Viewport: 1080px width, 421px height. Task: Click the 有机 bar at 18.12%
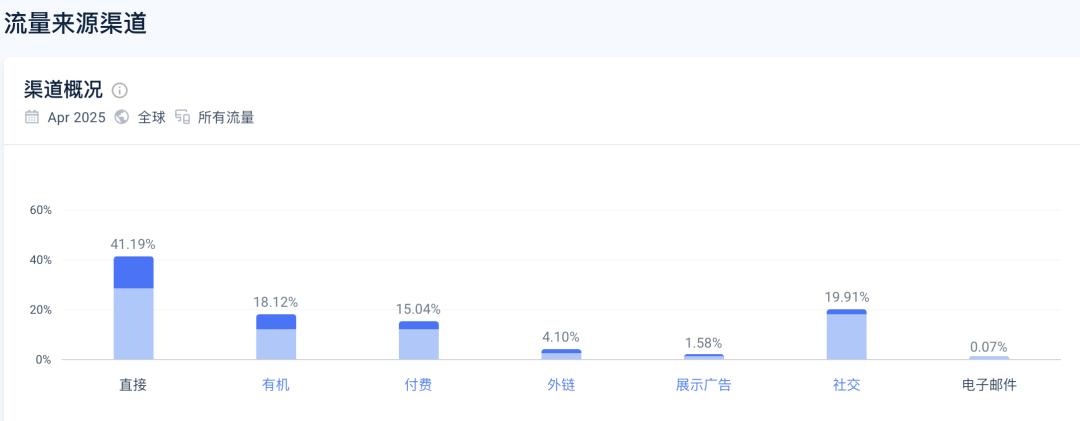pos(276,337)
